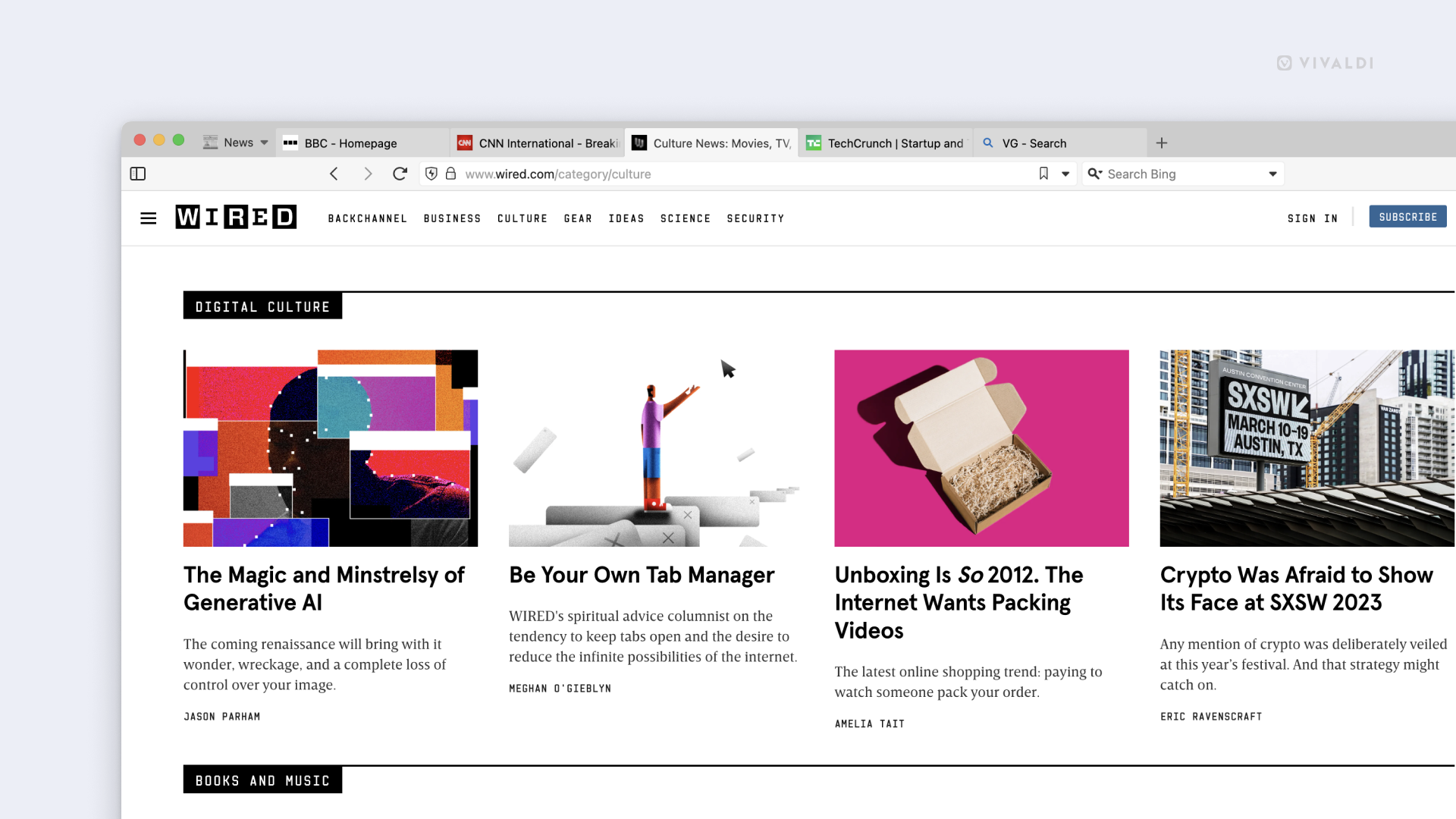
Task: Expand the News tab stack dropdown
Action: [x=264, y=143]
